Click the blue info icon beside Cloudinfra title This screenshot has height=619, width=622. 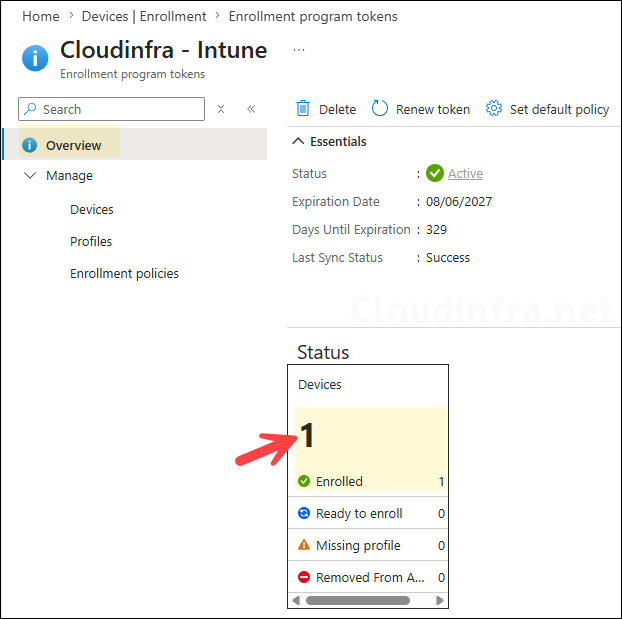coord(35,58)
